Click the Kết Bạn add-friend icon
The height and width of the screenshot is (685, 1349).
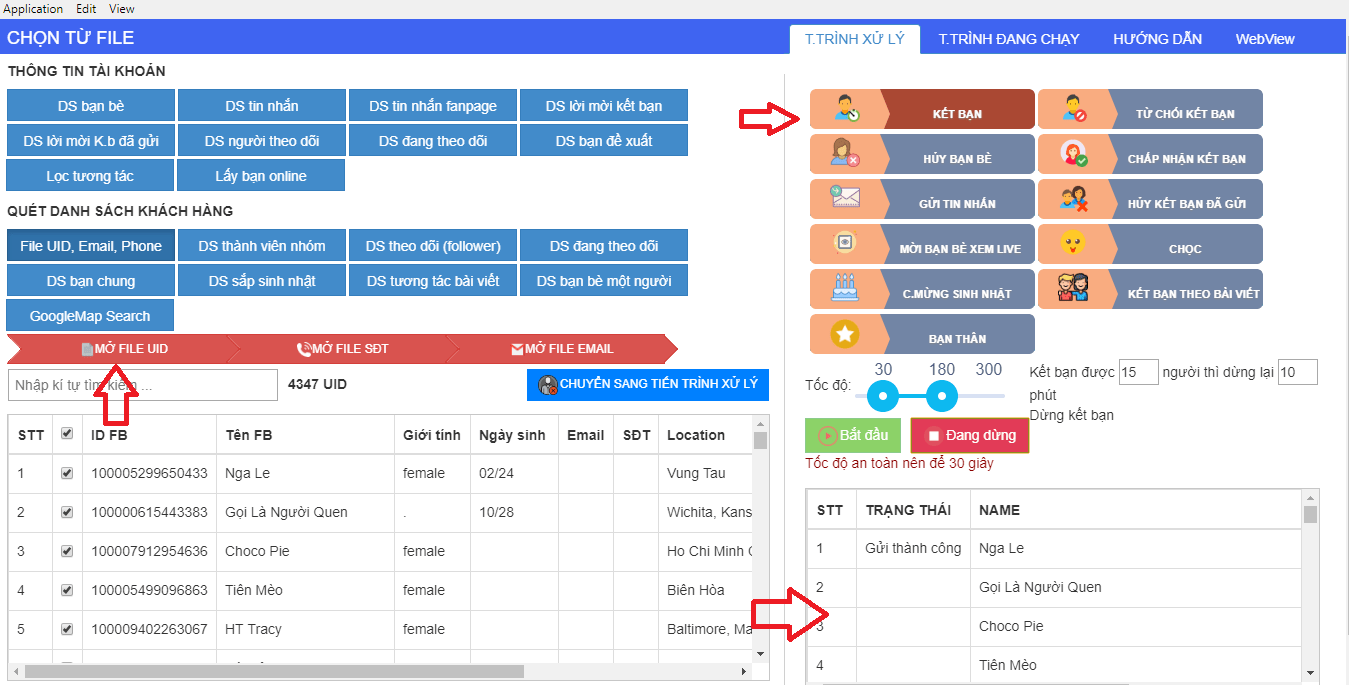click(x=845, y=109)
